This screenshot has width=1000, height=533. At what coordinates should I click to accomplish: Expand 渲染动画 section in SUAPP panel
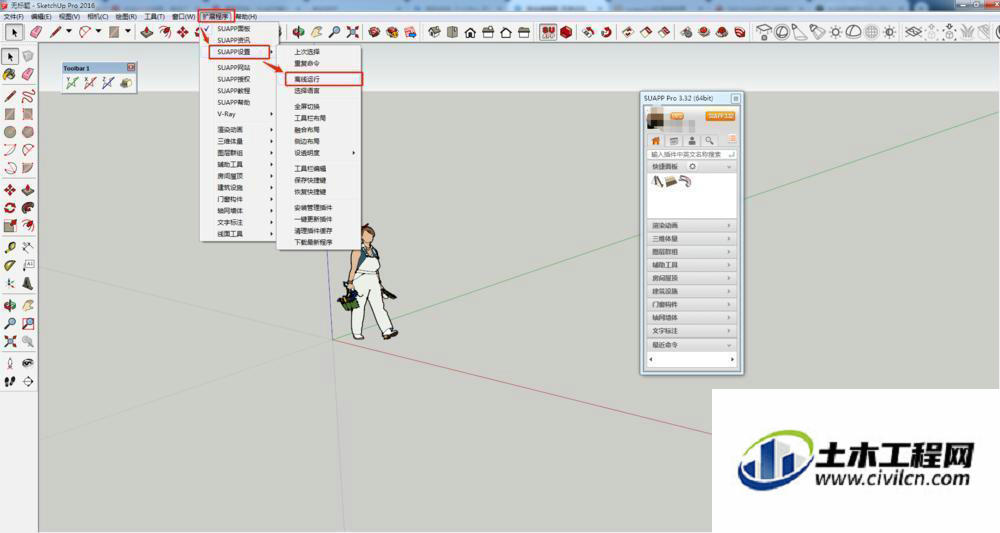(691, 226)
